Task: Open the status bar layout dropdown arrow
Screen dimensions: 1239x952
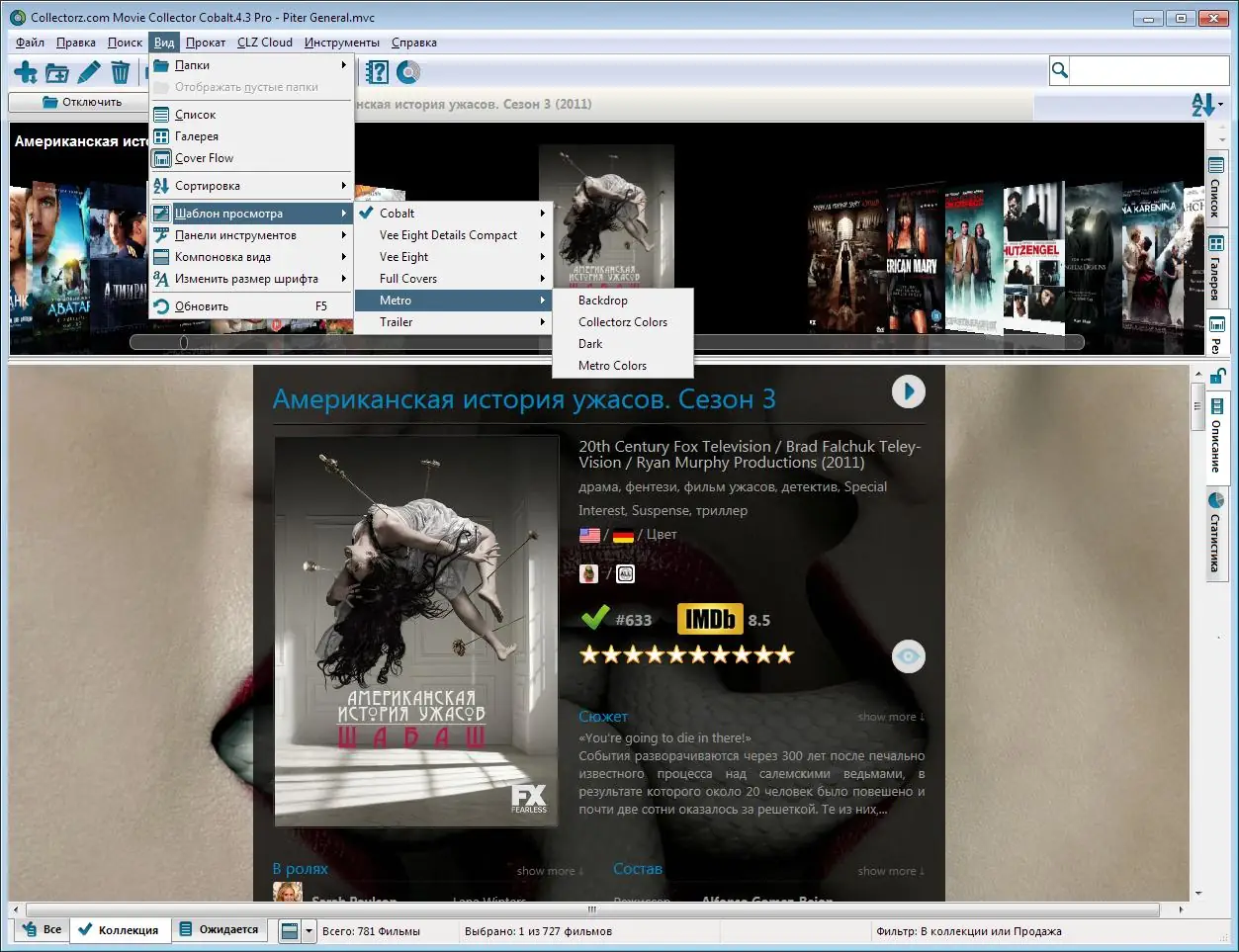Action: pyautogui.click(x=309, y=930)
